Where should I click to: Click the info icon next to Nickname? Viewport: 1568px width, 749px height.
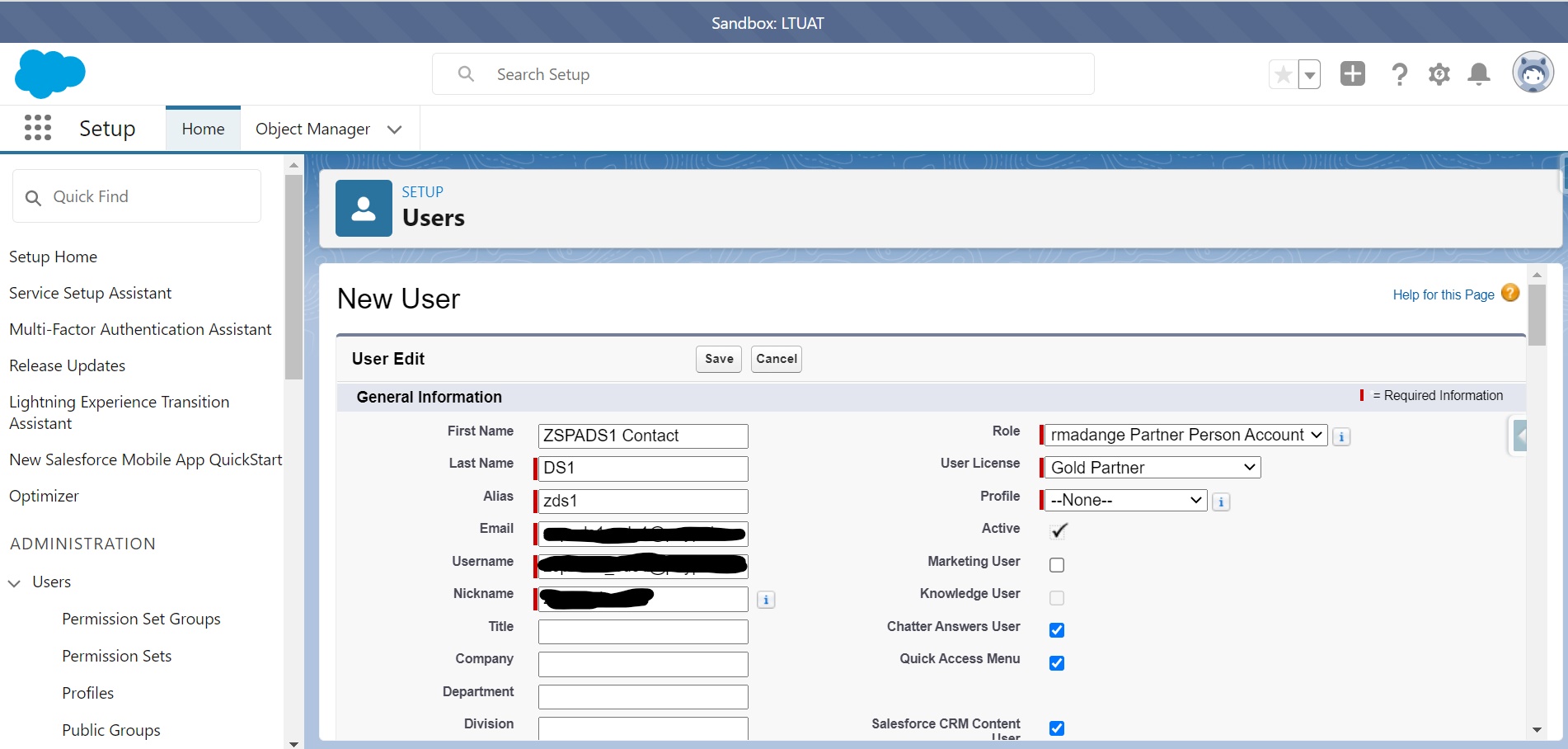766,600
